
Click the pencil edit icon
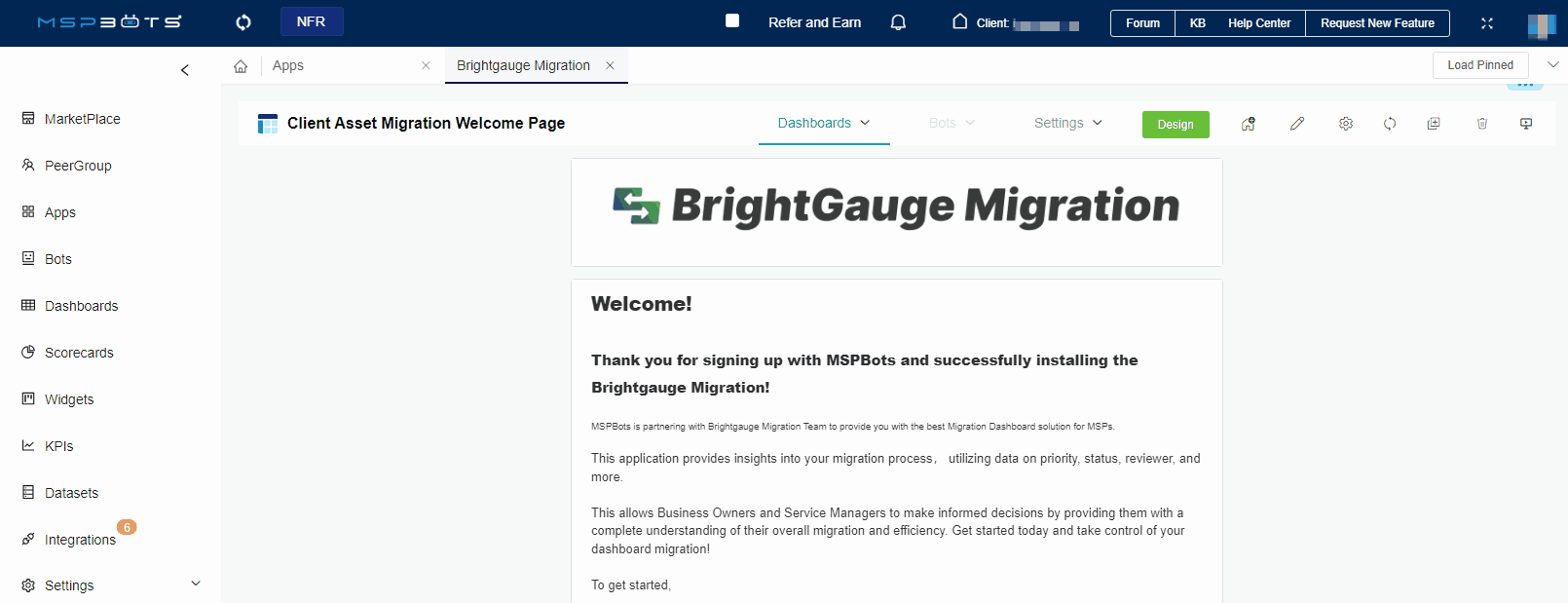point(1296,124)
